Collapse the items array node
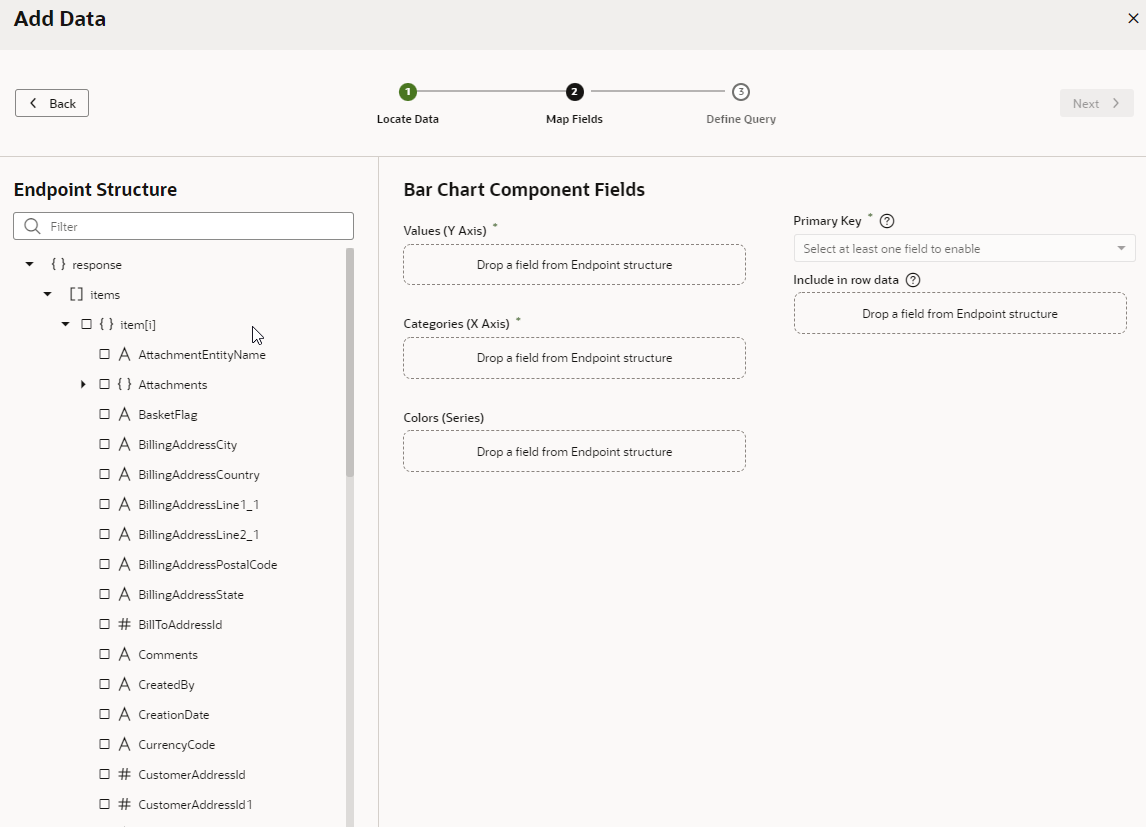This screenshot has width=1146, height=827. click(x=48, y=294)
